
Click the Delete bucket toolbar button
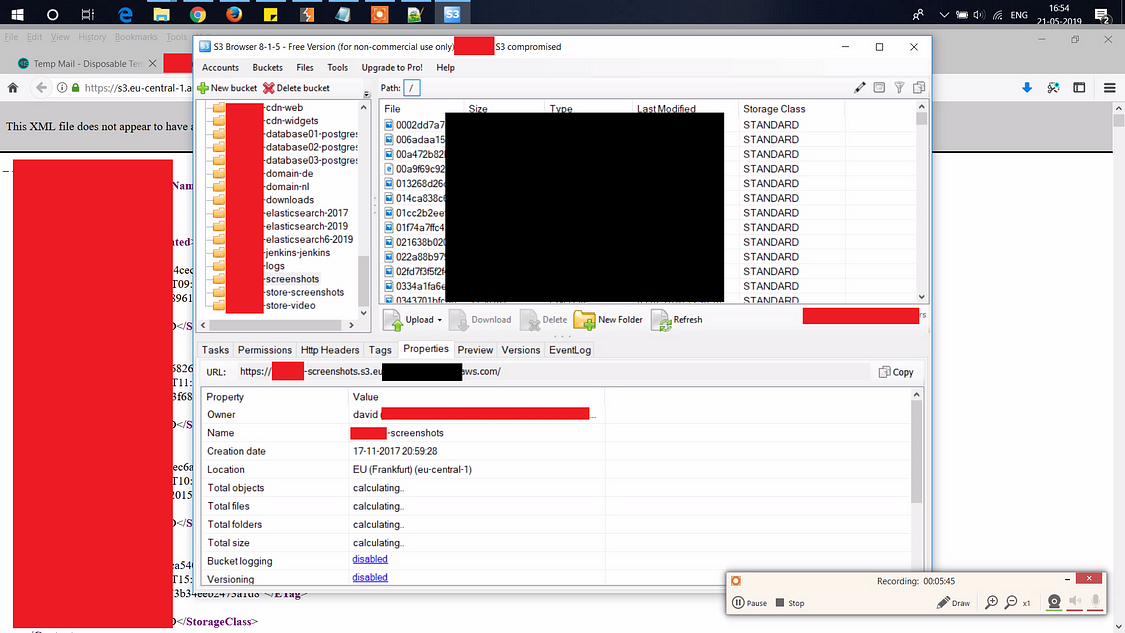296,88
